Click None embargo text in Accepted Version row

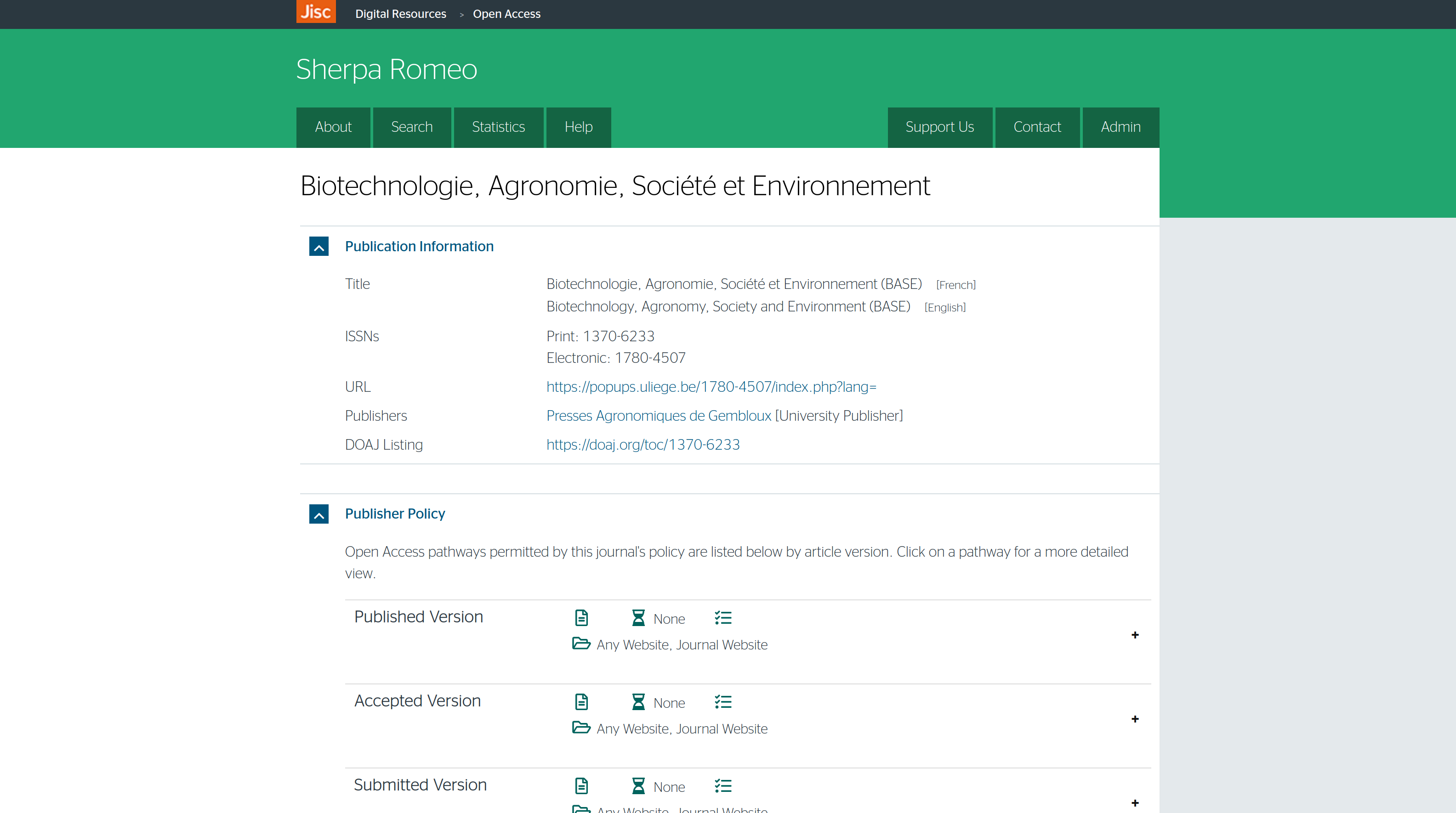[x=669, y=703]
